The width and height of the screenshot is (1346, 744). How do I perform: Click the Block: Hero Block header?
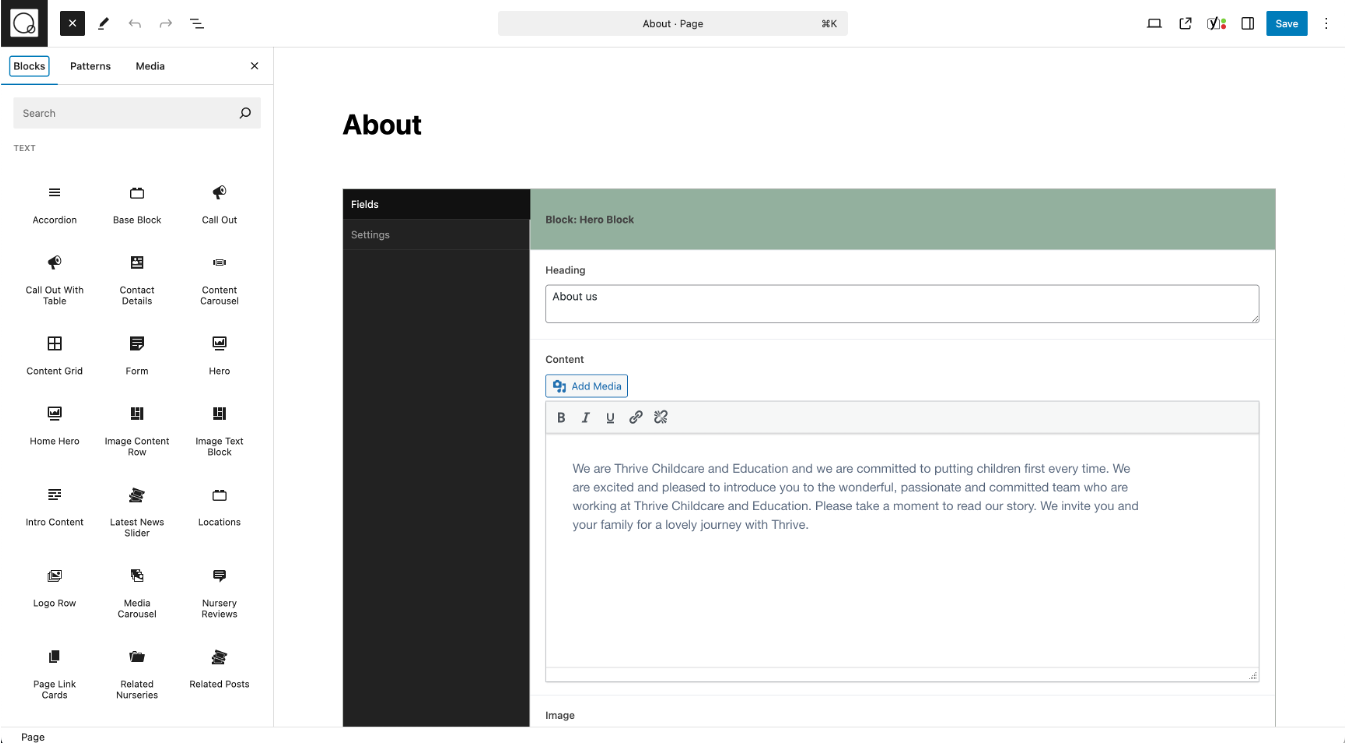pyautogui.click(x=902, y=219)
